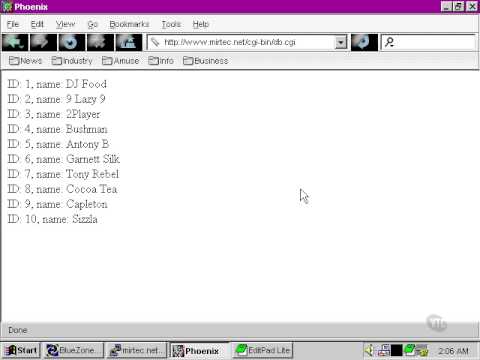480x360 pixels.
Task: Click the volume speaker tray icon
Action: point(369,350)
